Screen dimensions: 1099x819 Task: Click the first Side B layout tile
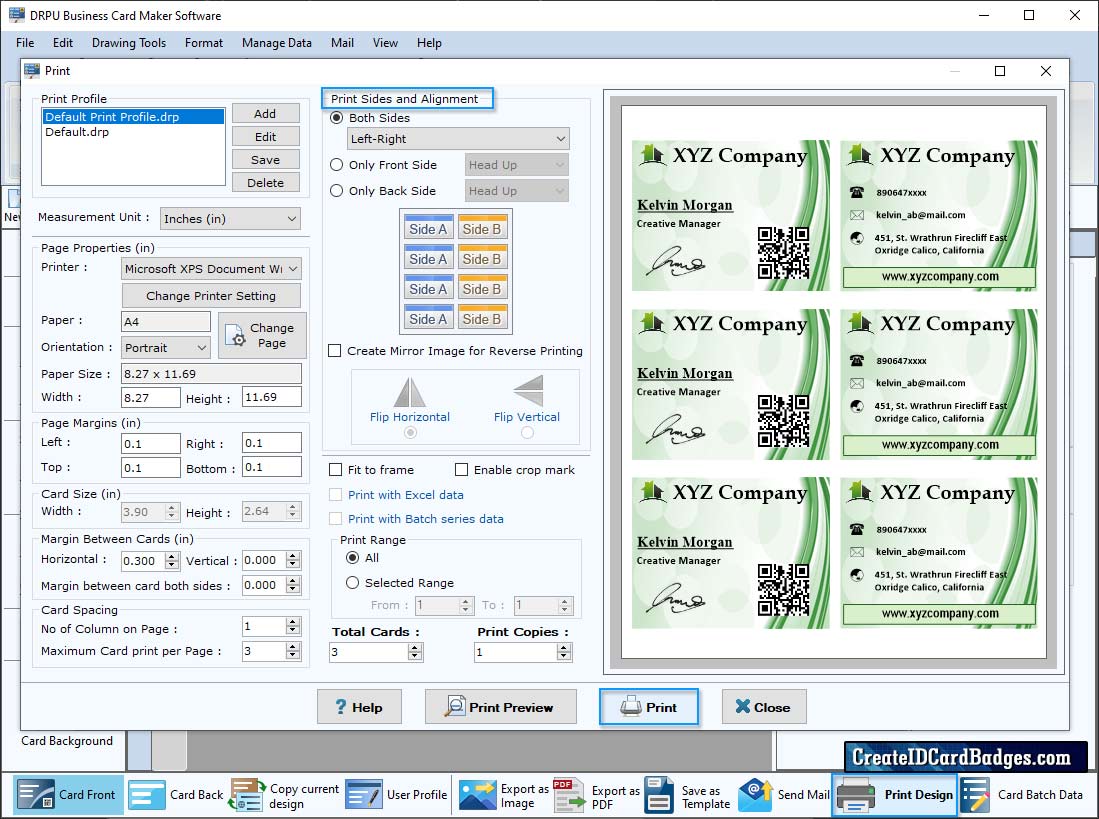[x=482, y=228]
